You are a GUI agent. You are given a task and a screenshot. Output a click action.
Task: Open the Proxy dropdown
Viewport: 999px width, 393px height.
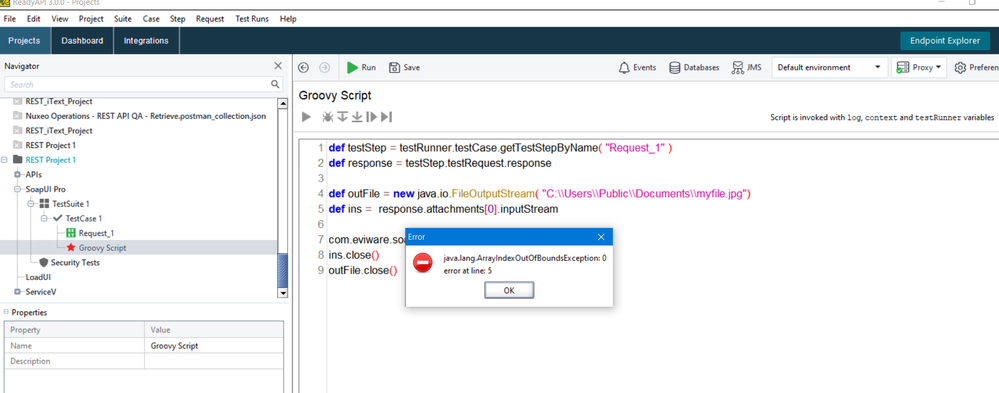point(919,68)
